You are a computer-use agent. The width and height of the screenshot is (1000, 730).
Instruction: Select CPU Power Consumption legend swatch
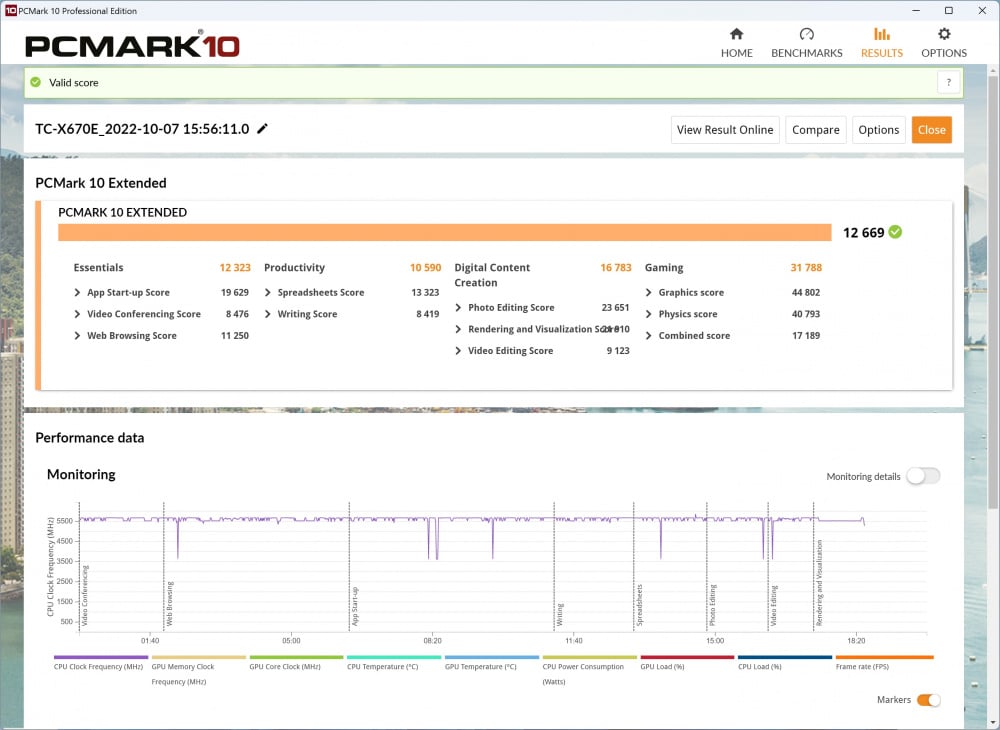tap(589, 657)
